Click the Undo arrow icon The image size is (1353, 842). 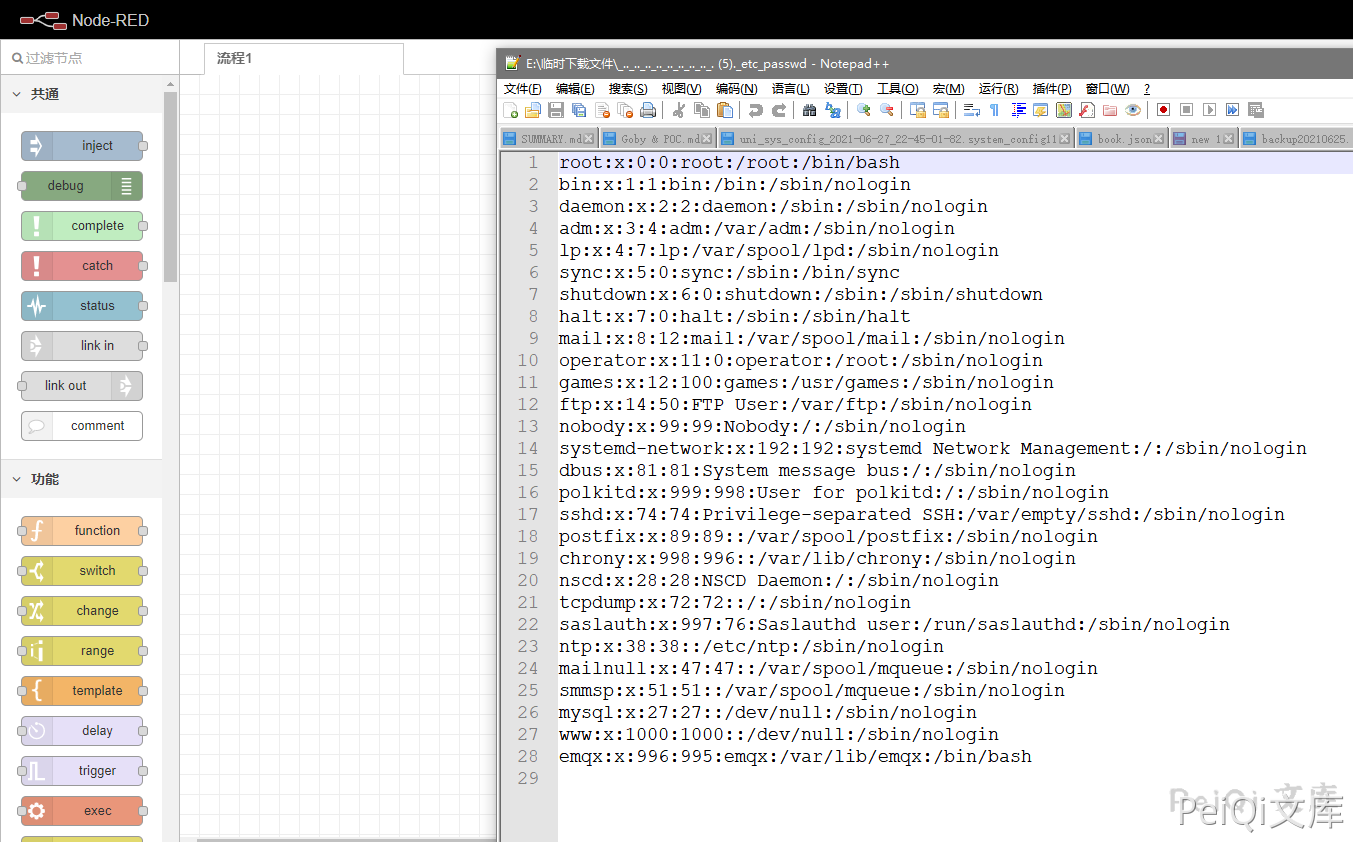756,110
